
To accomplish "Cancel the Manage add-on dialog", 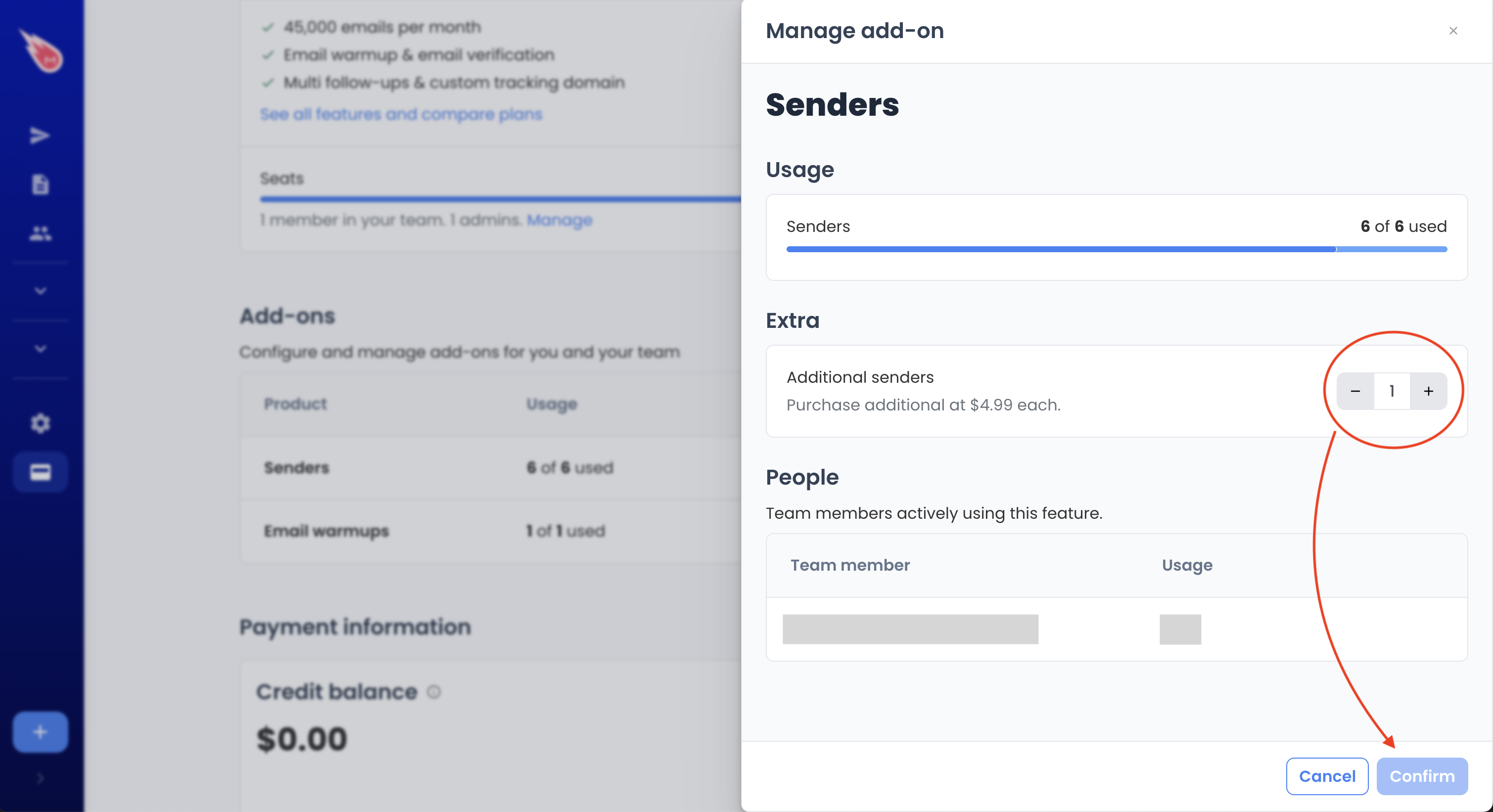I will tap(1327, 776).
